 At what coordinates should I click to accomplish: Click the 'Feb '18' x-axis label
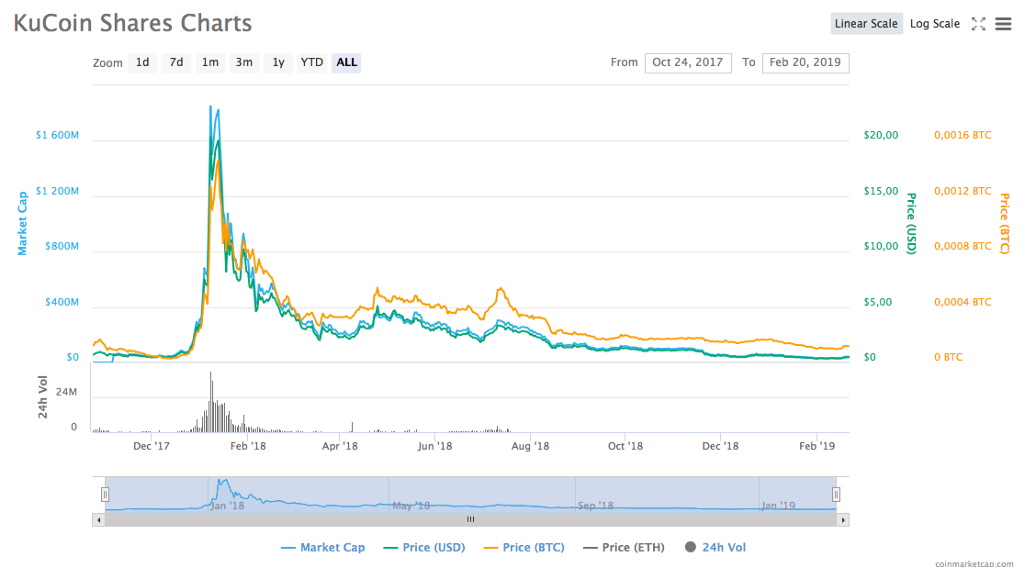pos(248,446)
